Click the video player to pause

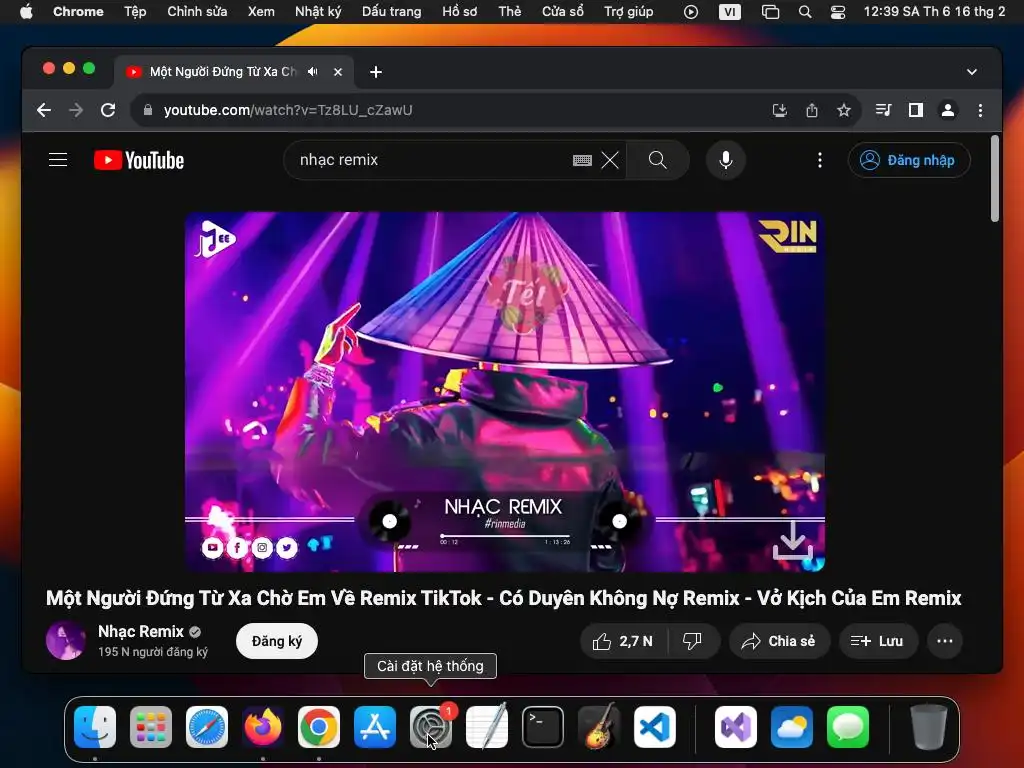(x=504, y=392)
